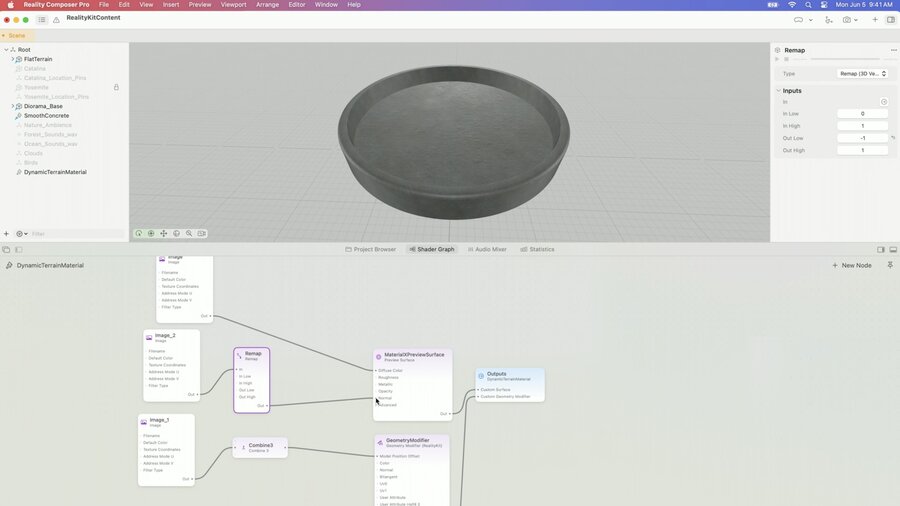Viewport: 900px width, 506px height.
Task: Click the hierarchy Filter text field
Action: [77, 233]
